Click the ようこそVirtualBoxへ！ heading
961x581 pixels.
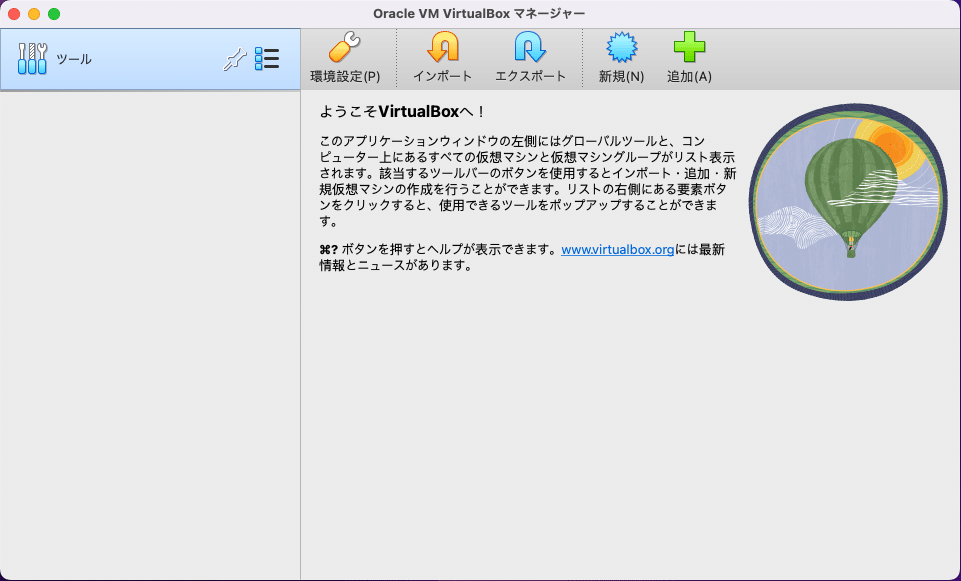click(x=402, y=112)
